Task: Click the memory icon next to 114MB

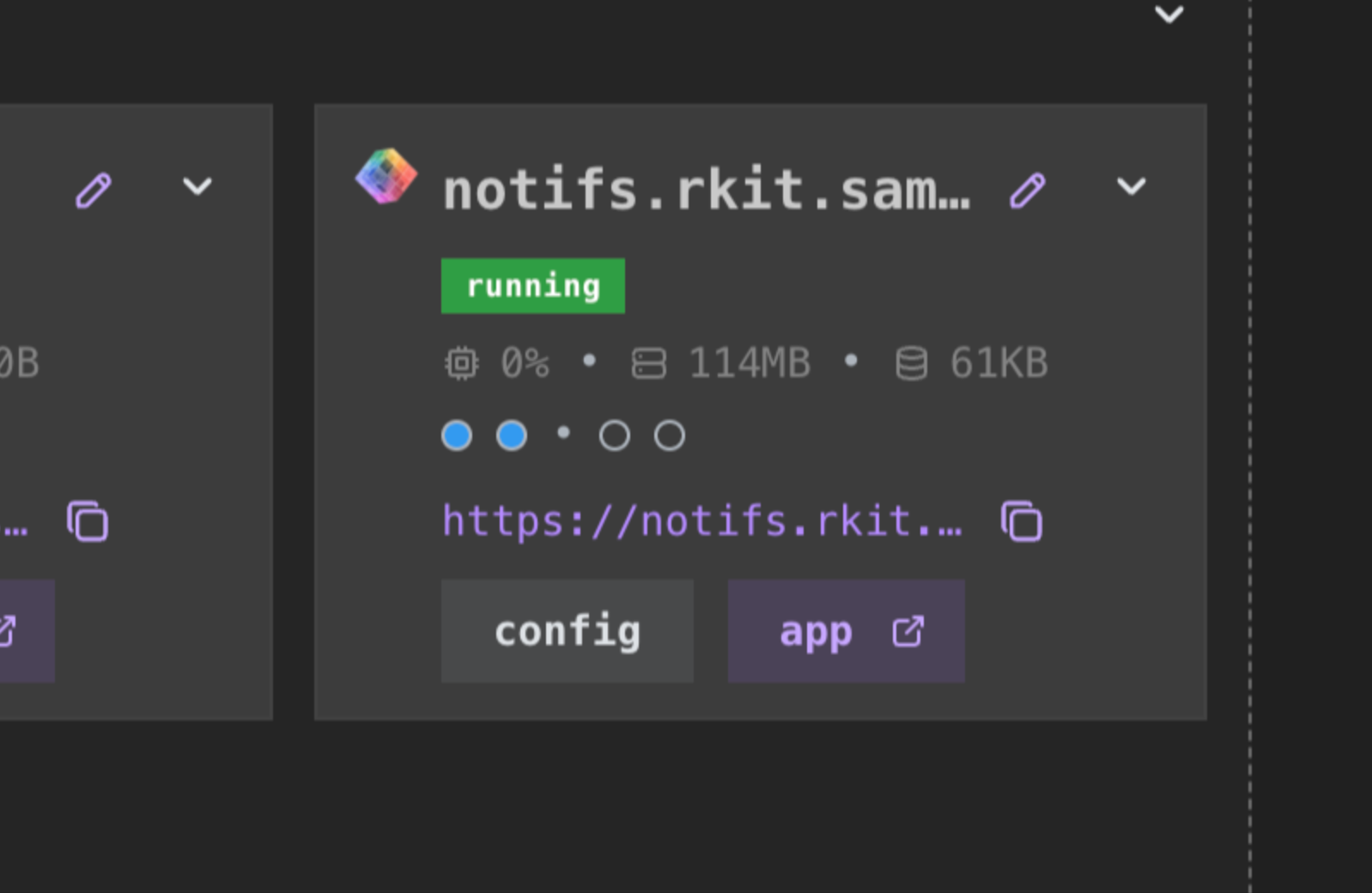Action: 649,363
